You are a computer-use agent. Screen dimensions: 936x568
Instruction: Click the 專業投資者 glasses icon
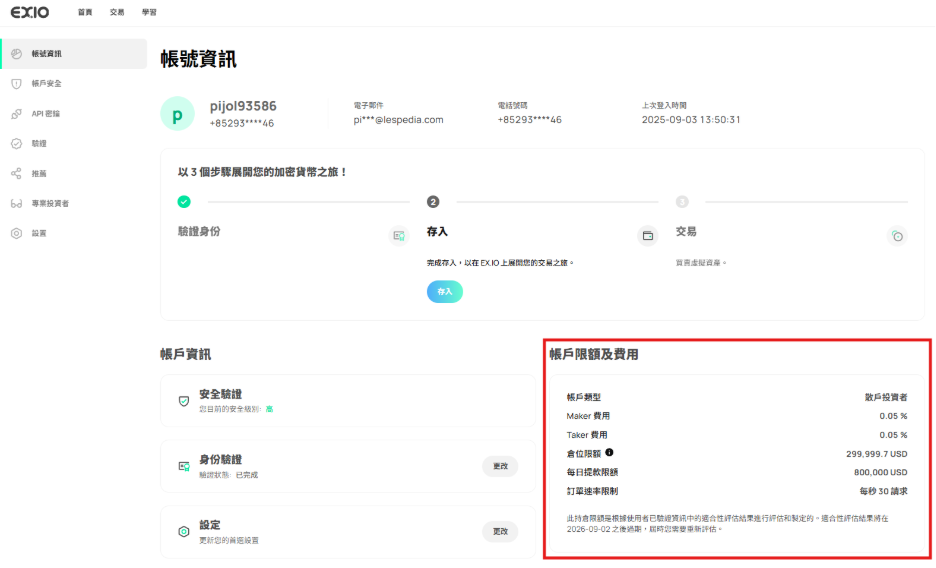click(x=16, y=203)
